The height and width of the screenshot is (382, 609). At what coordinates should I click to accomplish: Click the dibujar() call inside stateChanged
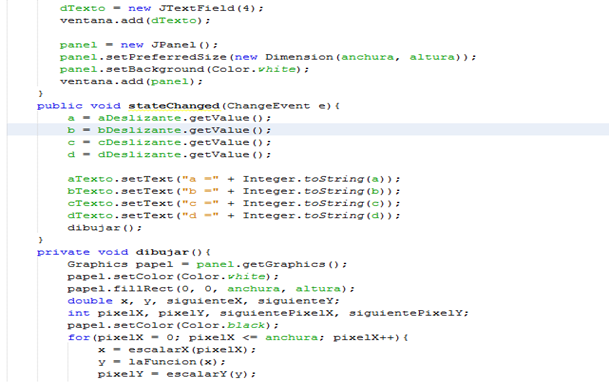[104, 228]
